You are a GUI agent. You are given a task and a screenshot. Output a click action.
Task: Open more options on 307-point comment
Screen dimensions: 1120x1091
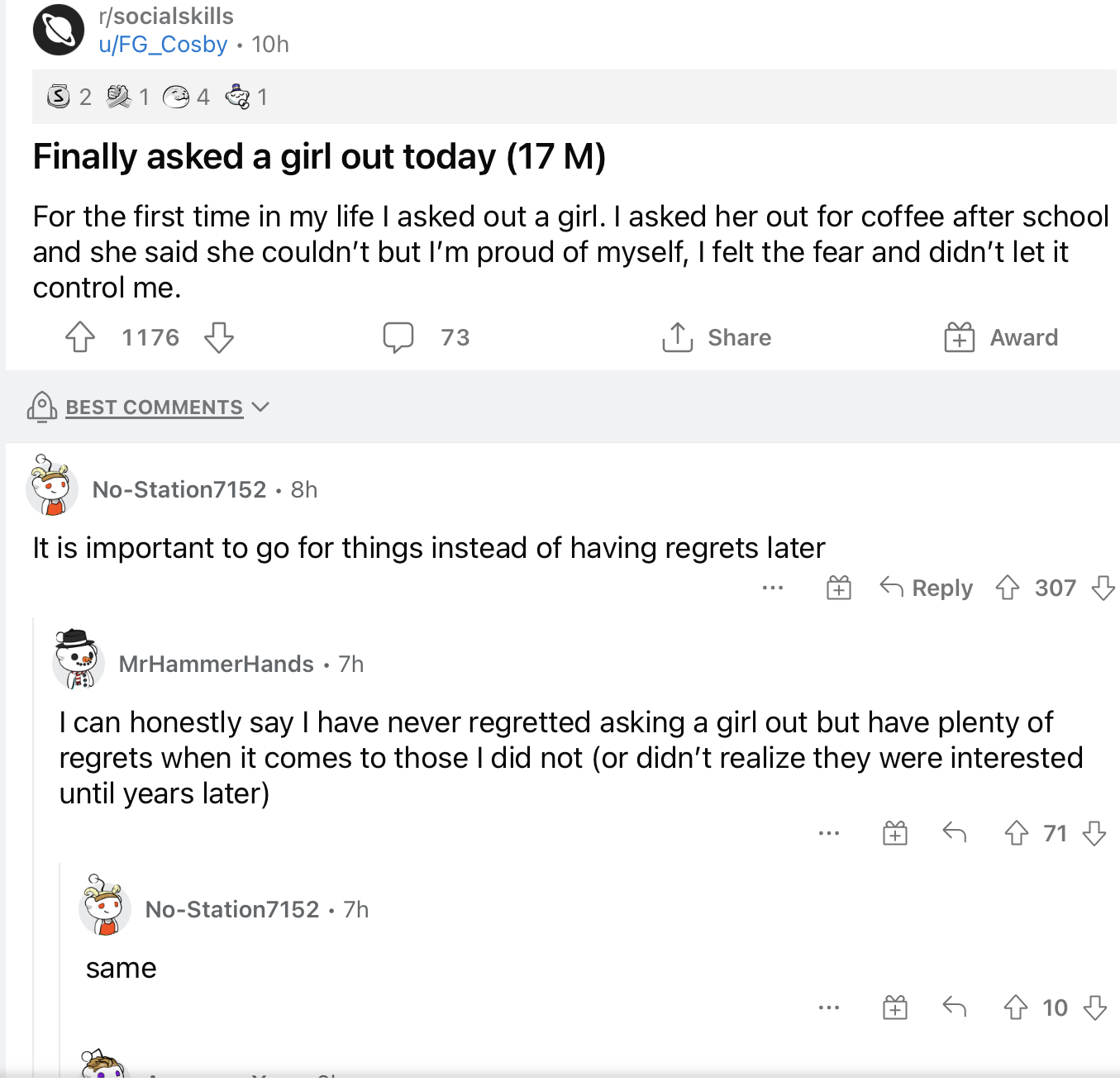pyautogui.click(x=773, y=588)
